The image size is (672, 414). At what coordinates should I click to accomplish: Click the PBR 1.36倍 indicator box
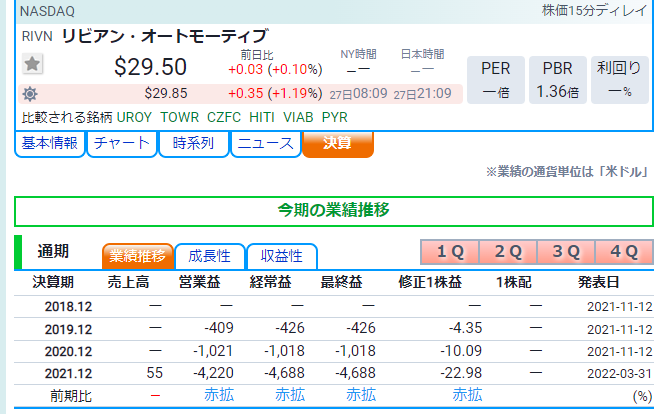[x=558, y=80]
